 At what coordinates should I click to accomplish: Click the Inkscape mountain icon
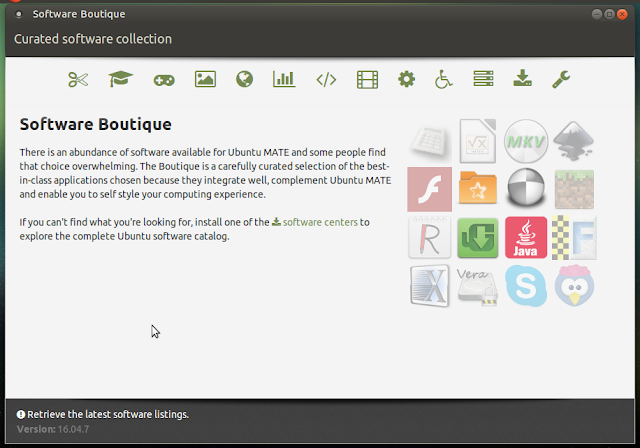point(574,140)
